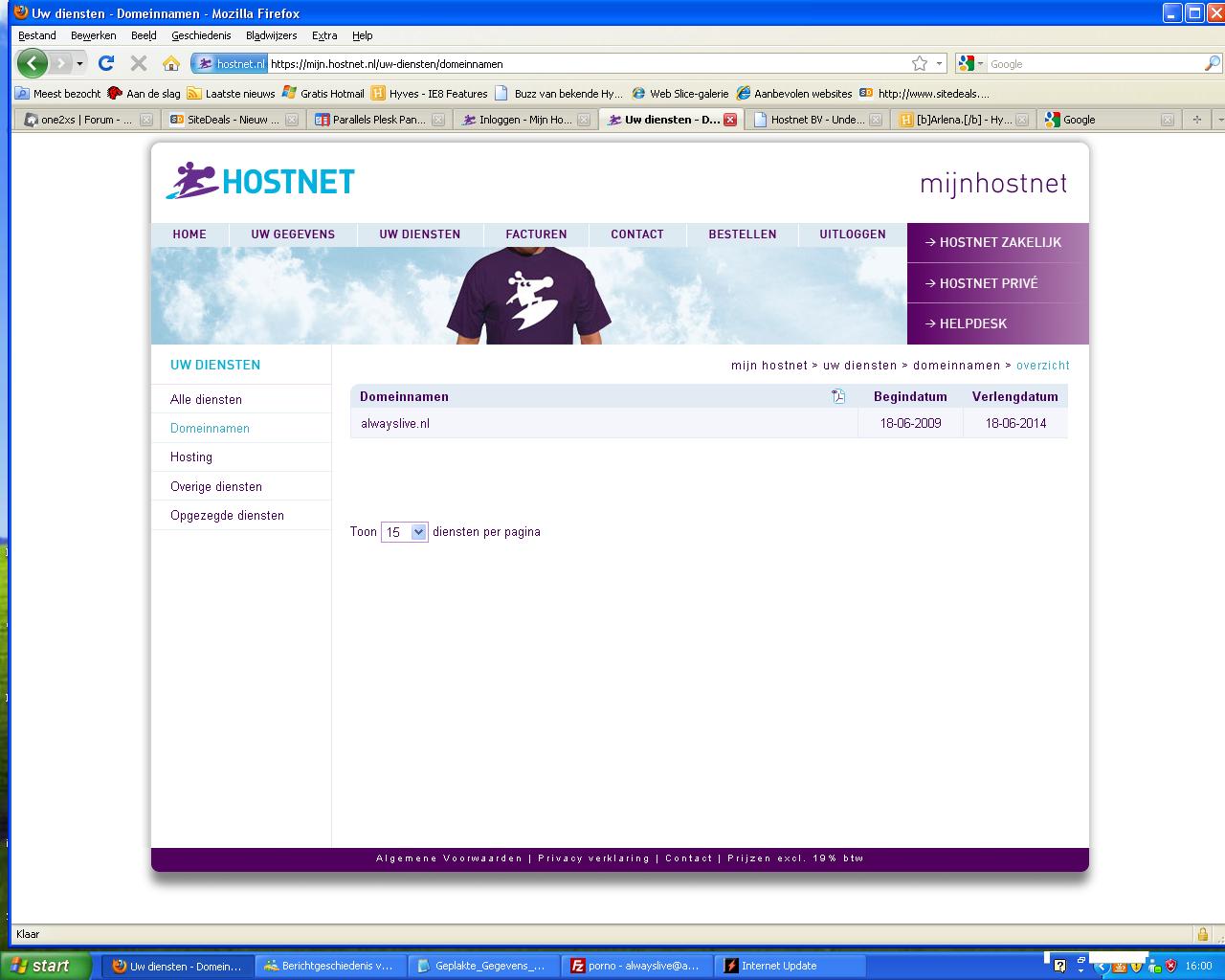Open the browser Home page icon
Screen dimensions: 1225x980
click(171, 63)
